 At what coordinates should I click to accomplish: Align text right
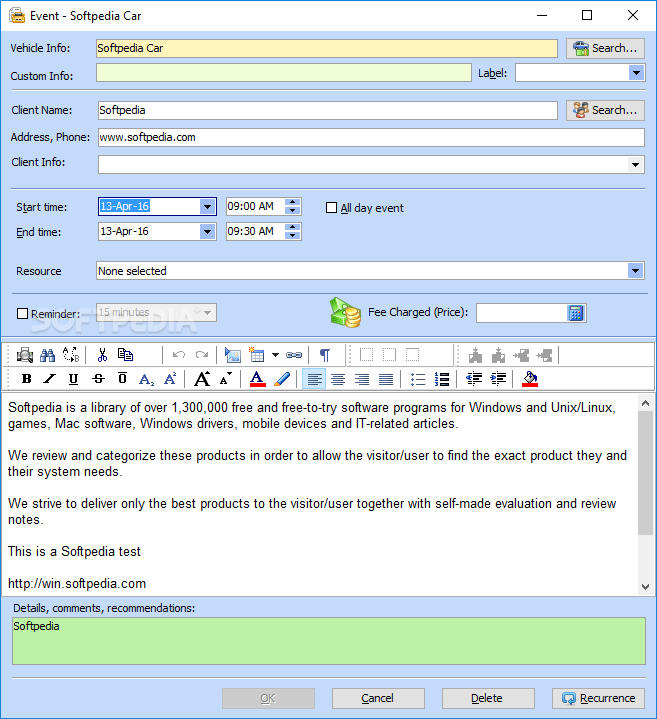(x=362, y=380)
